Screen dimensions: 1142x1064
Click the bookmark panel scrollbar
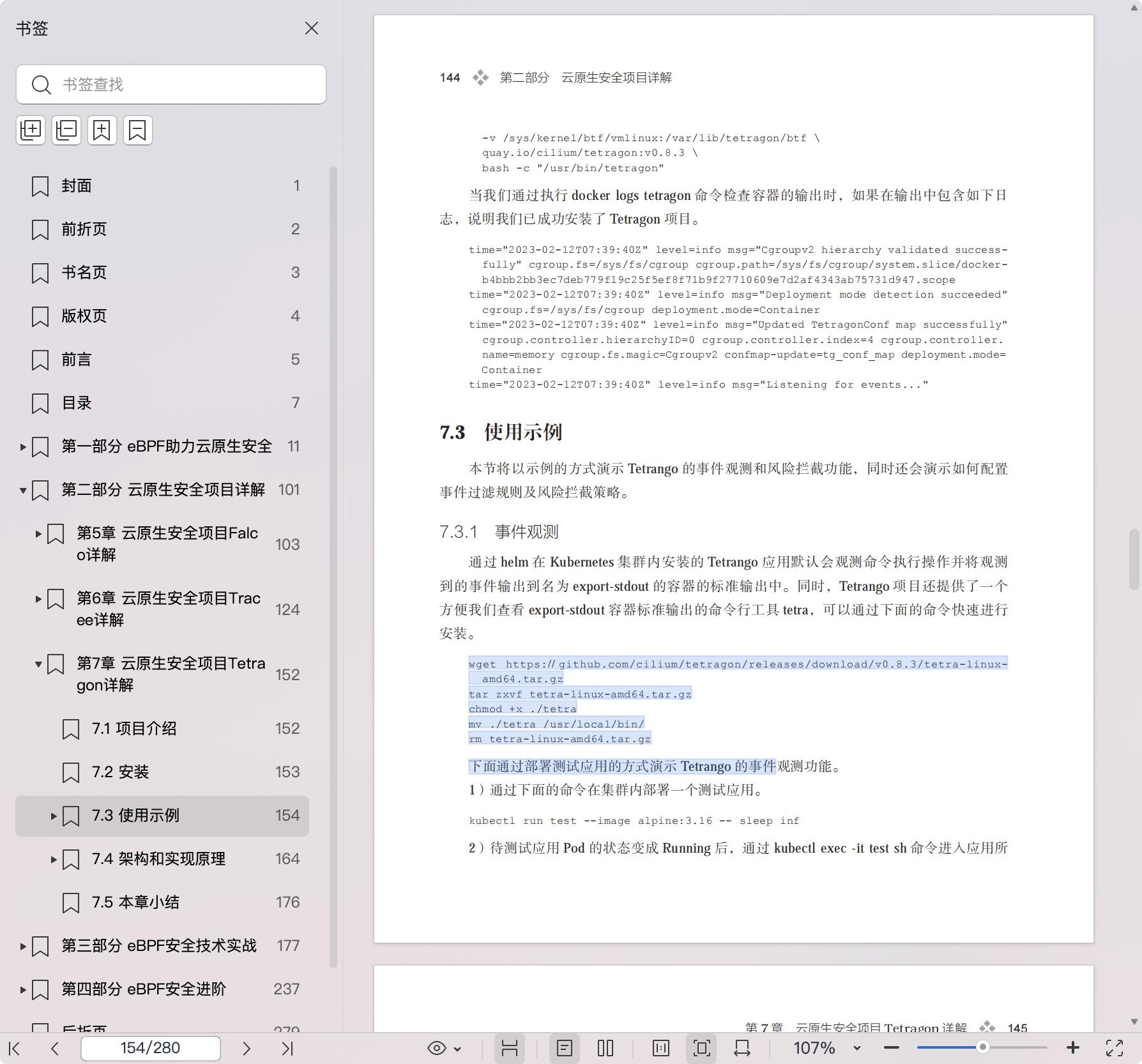click(333, 566)
